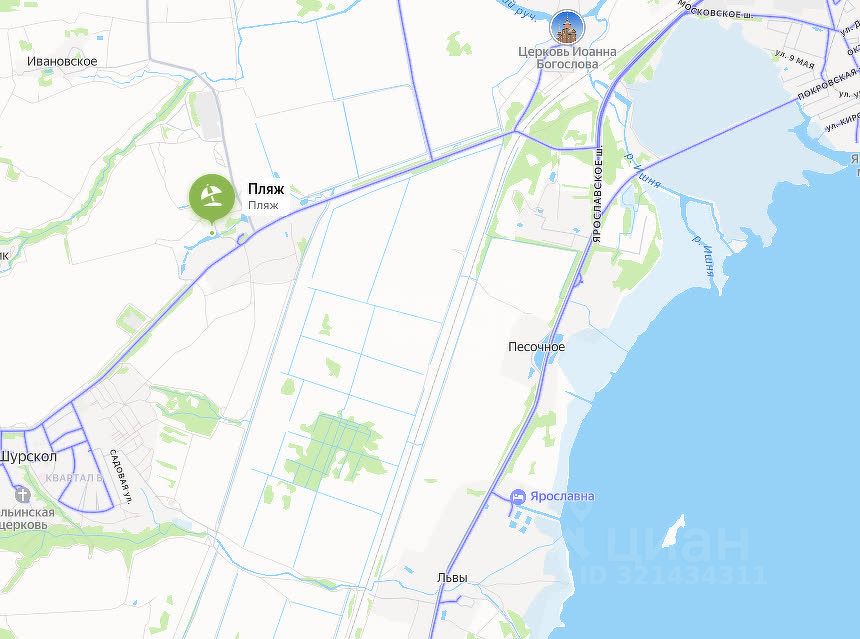Click the Церковь Иоанна Богослова text label
860x639 pixels.
click(x=567, y=58)
